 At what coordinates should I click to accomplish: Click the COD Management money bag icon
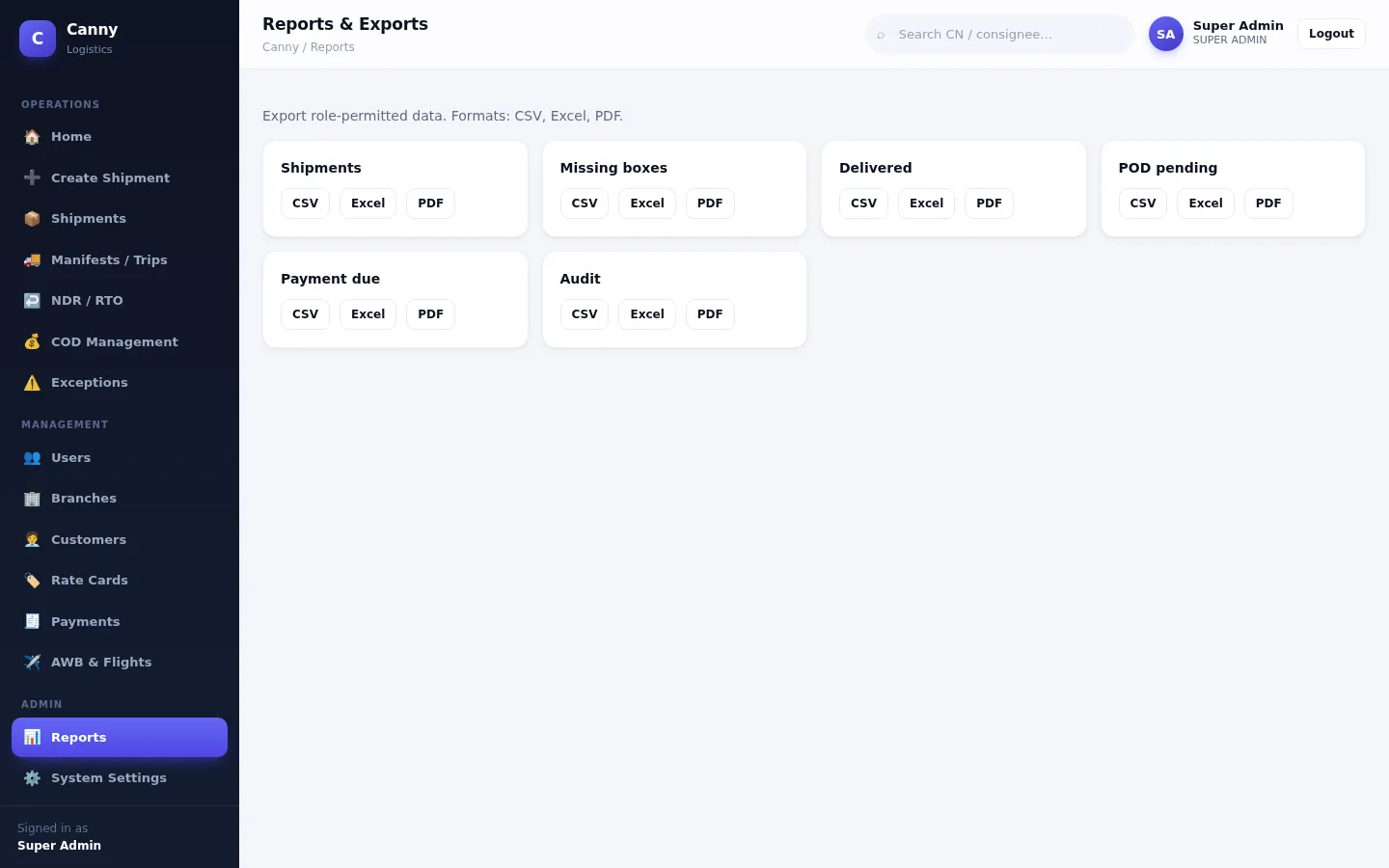[x=32, y=341]
